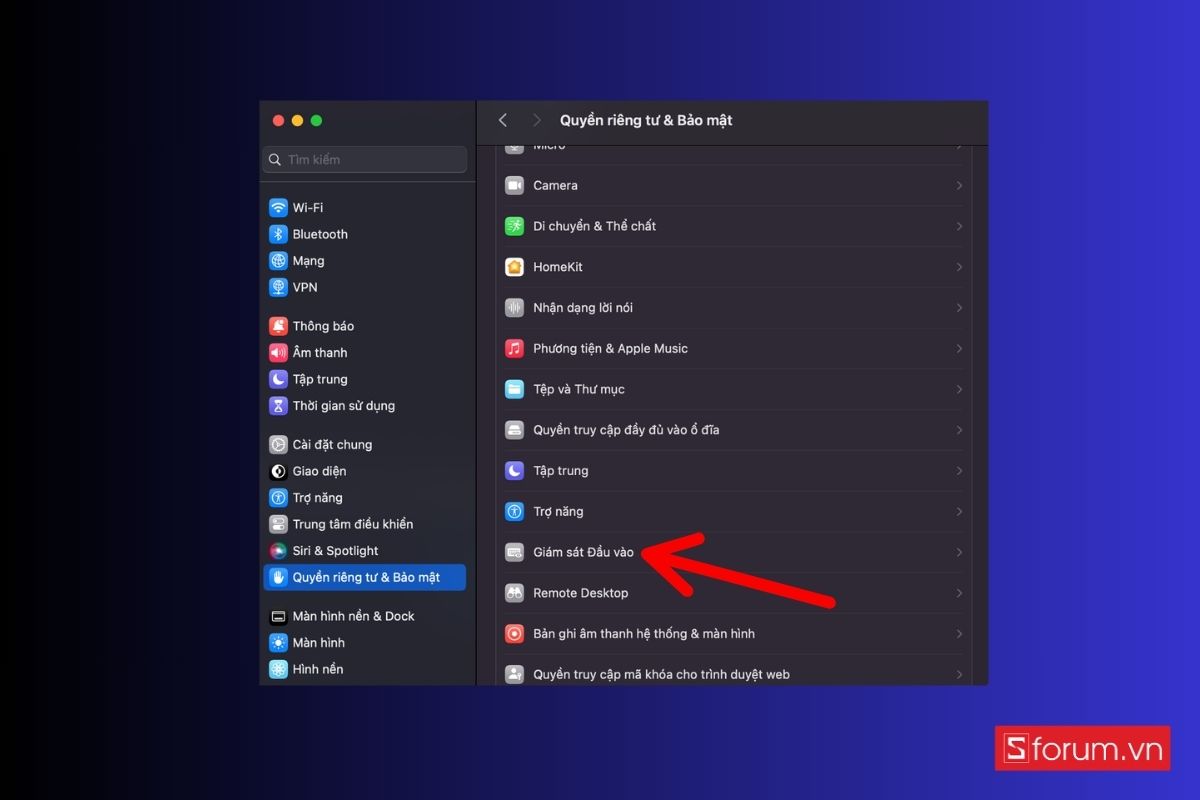Open Phương tiện & Apple Music icon
1200x800 pixels.
coord(514,348)
